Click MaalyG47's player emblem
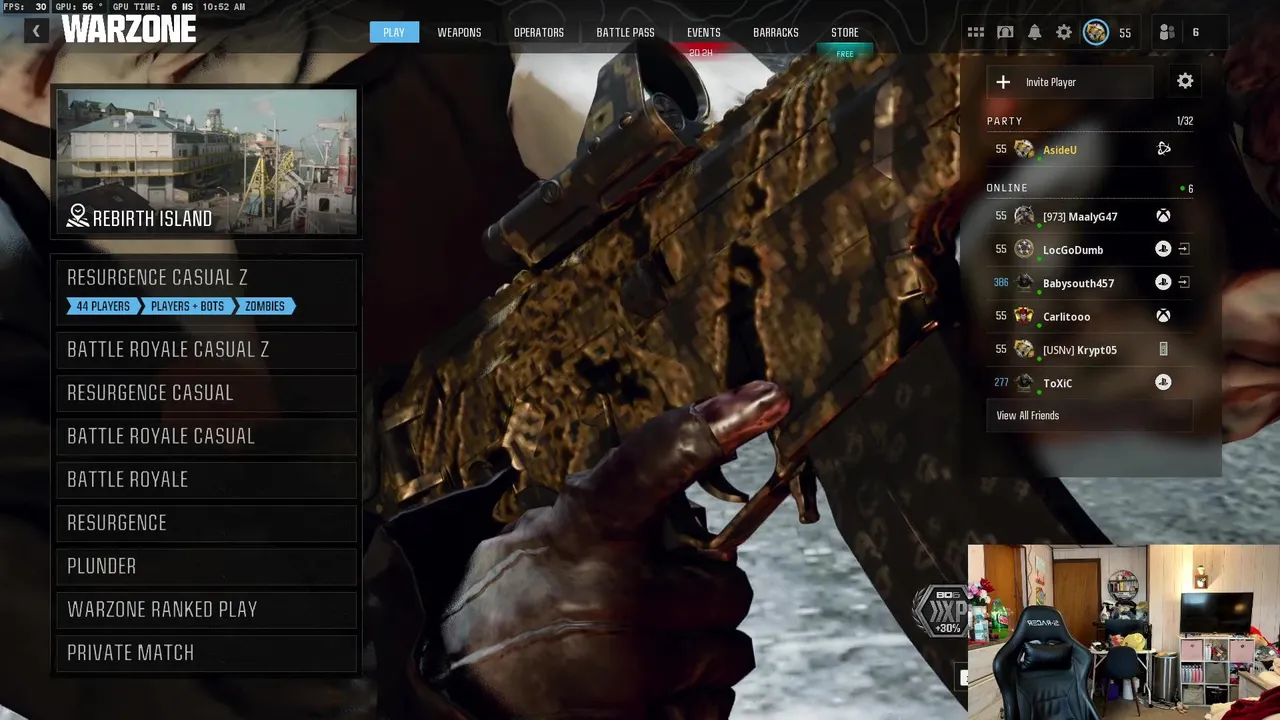The height and width of the screenshot is (720, 1280). [1024, 216]
